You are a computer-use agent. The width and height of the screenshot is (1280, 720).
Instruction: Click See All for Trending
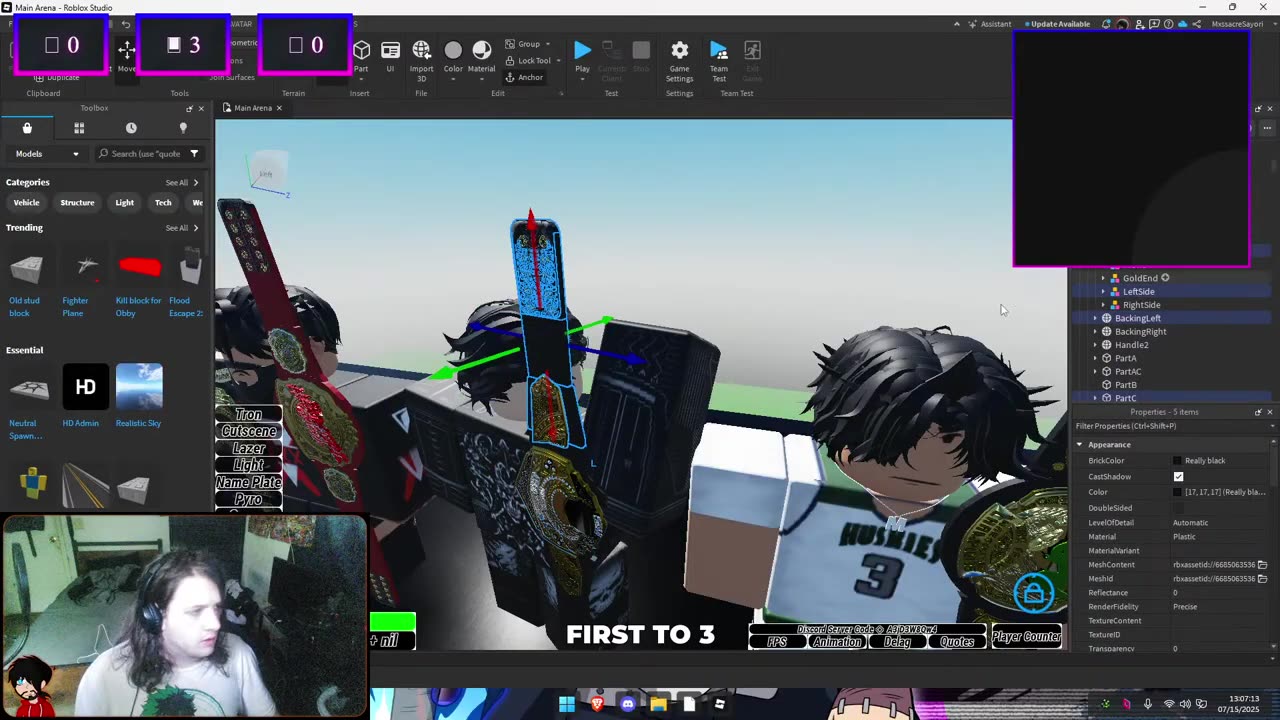click(182, 228)
